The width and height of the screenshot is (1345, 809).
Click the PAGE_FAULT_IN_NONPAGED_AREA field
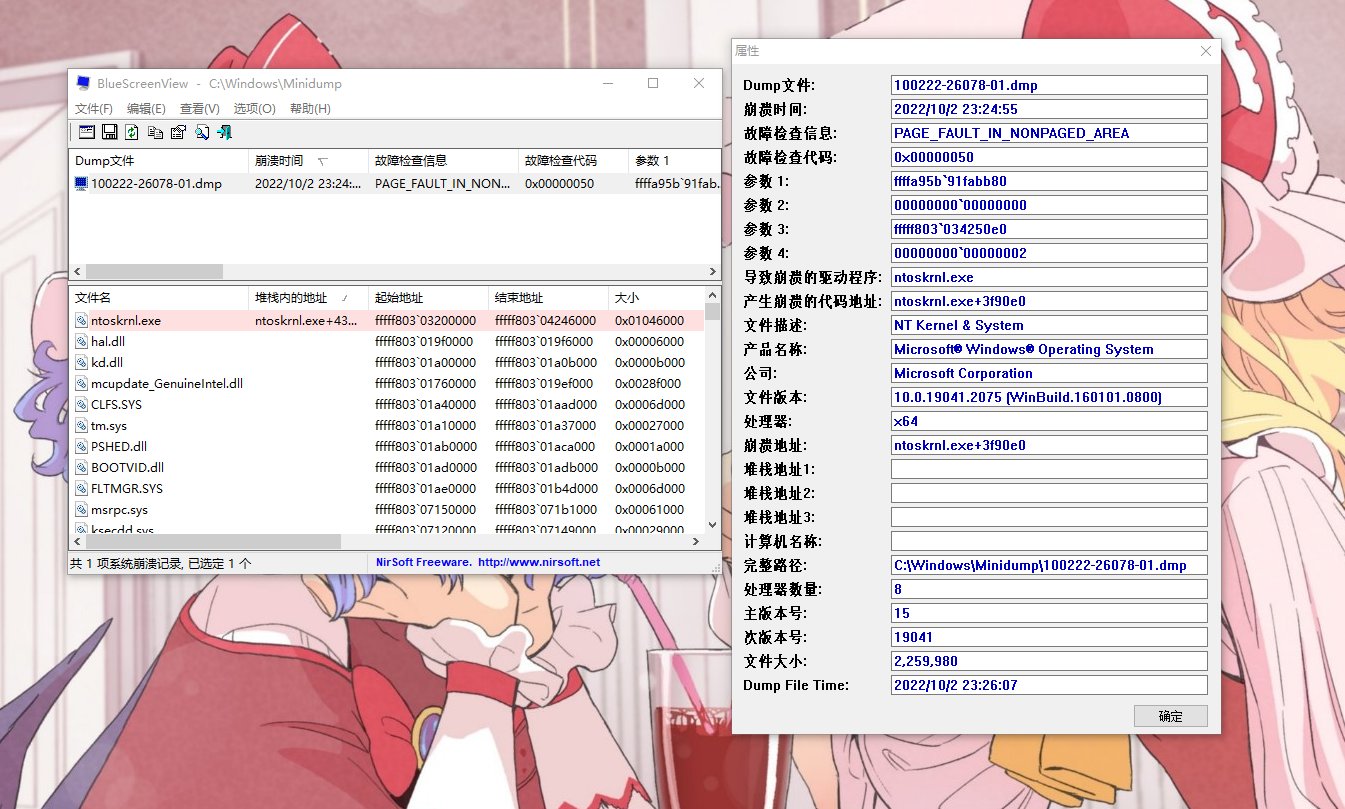(1049, 133)
